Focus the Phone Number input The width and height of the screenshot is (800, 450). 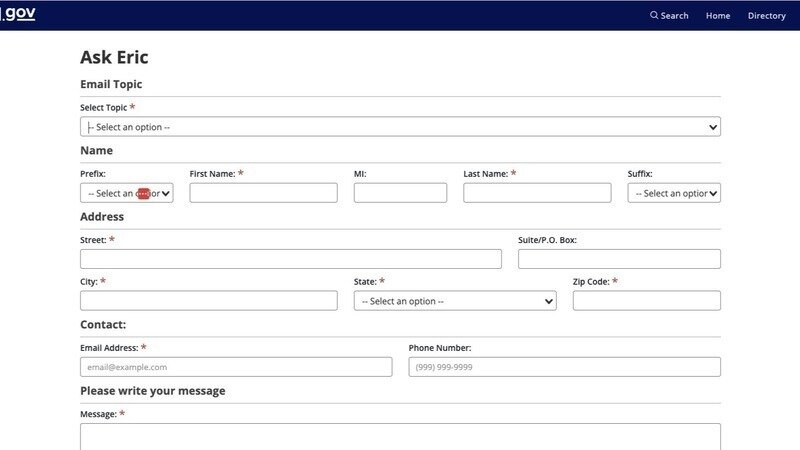(564, 367)
